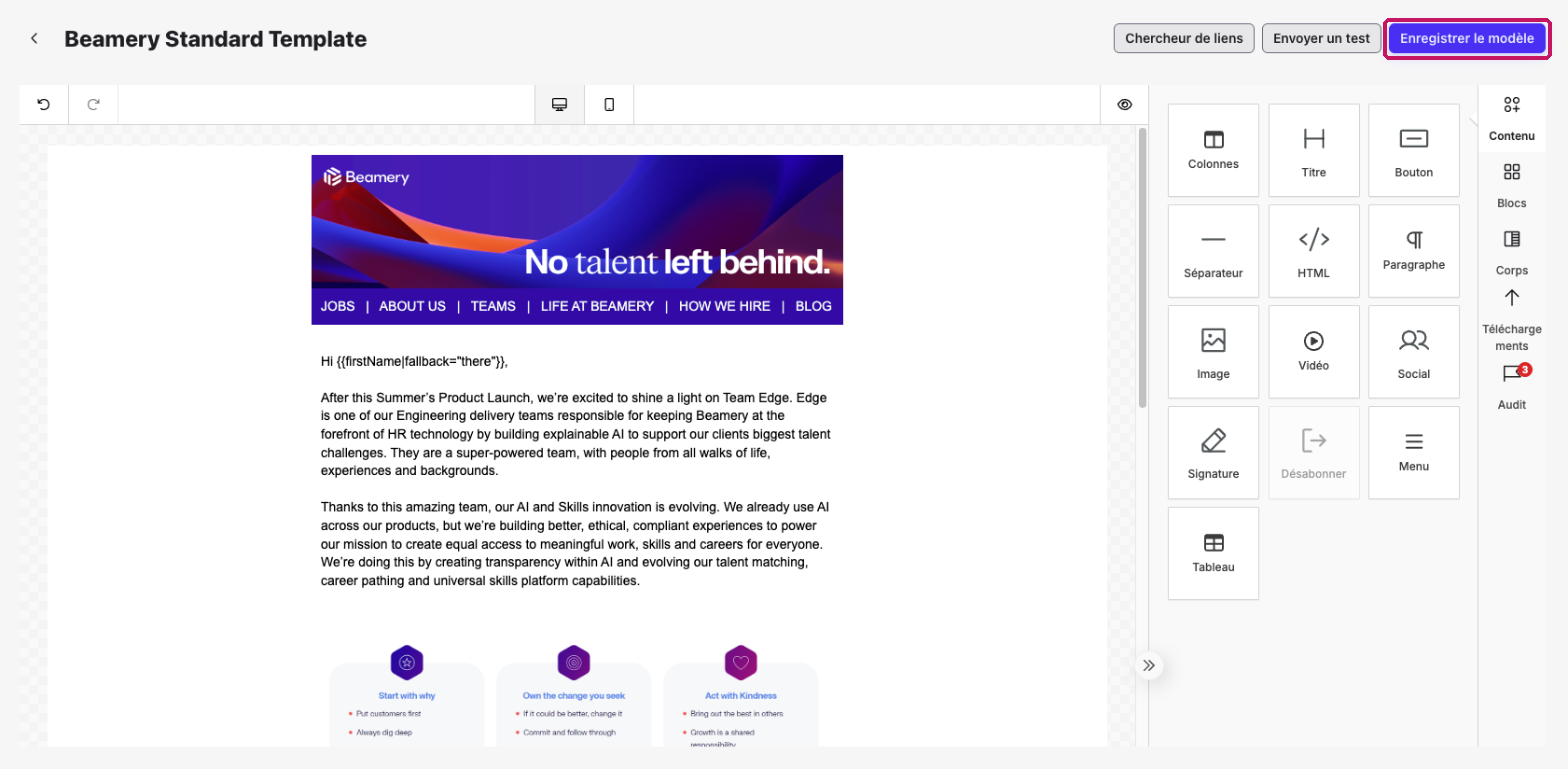Select the Tableau content block
The image size is (1568, 769).
(1213, 553)
